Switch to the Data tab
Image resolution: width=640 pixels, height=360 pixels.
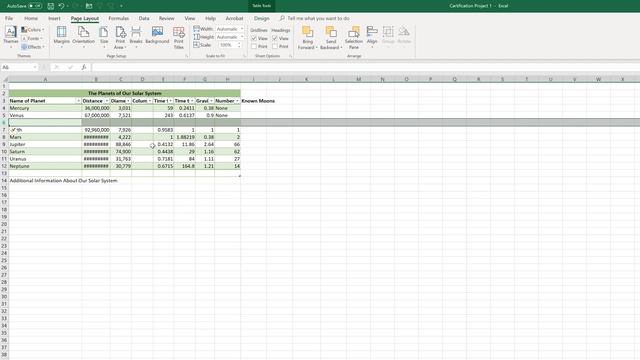[144, 18]
